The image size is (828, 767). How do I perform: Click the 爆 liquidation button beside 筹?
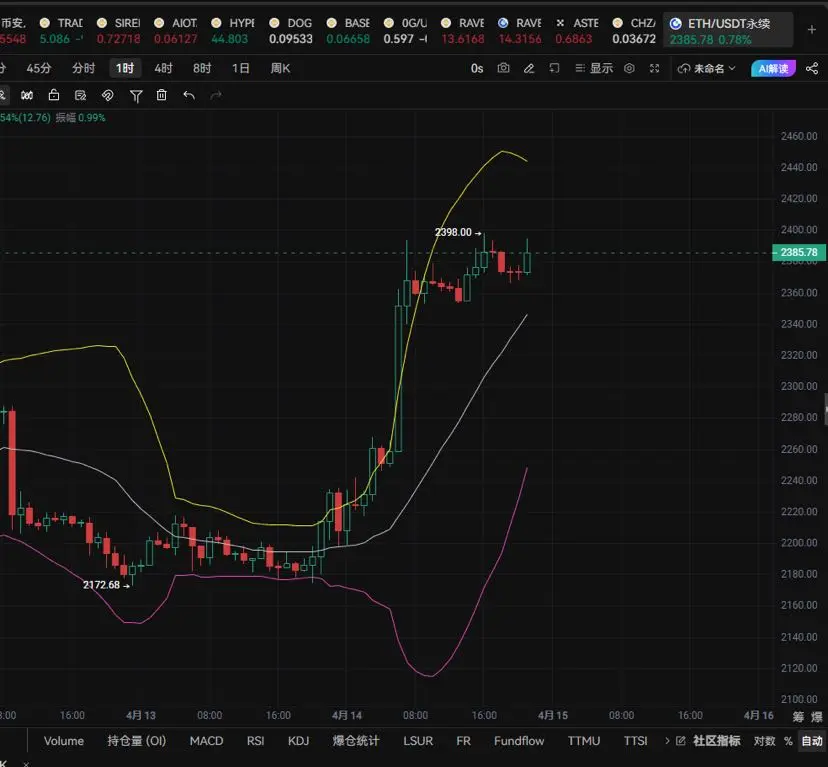pyautogui.click(x=816, y=717)
